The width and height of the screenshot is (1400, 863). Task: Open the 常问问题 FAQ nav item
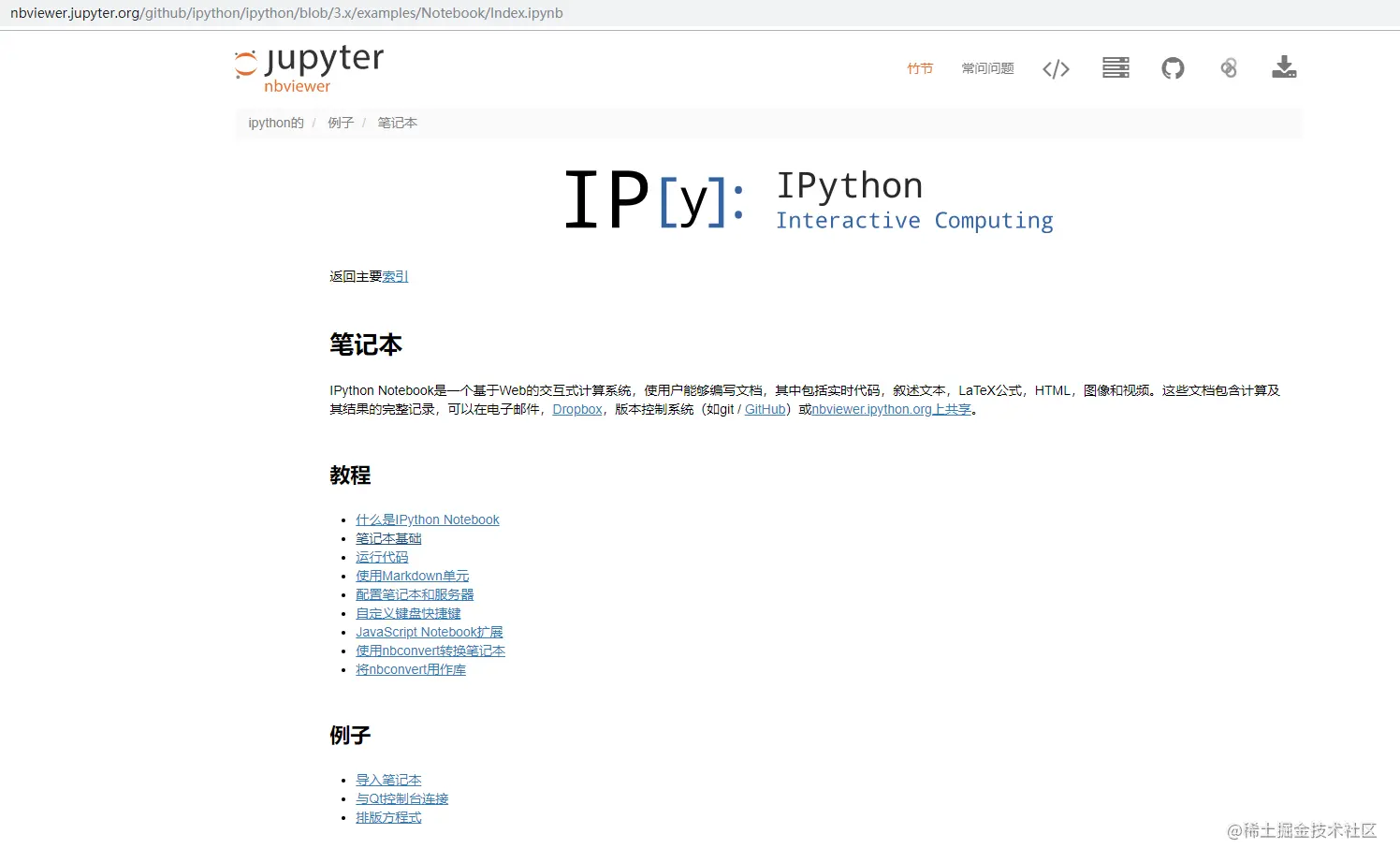[987, 68]
